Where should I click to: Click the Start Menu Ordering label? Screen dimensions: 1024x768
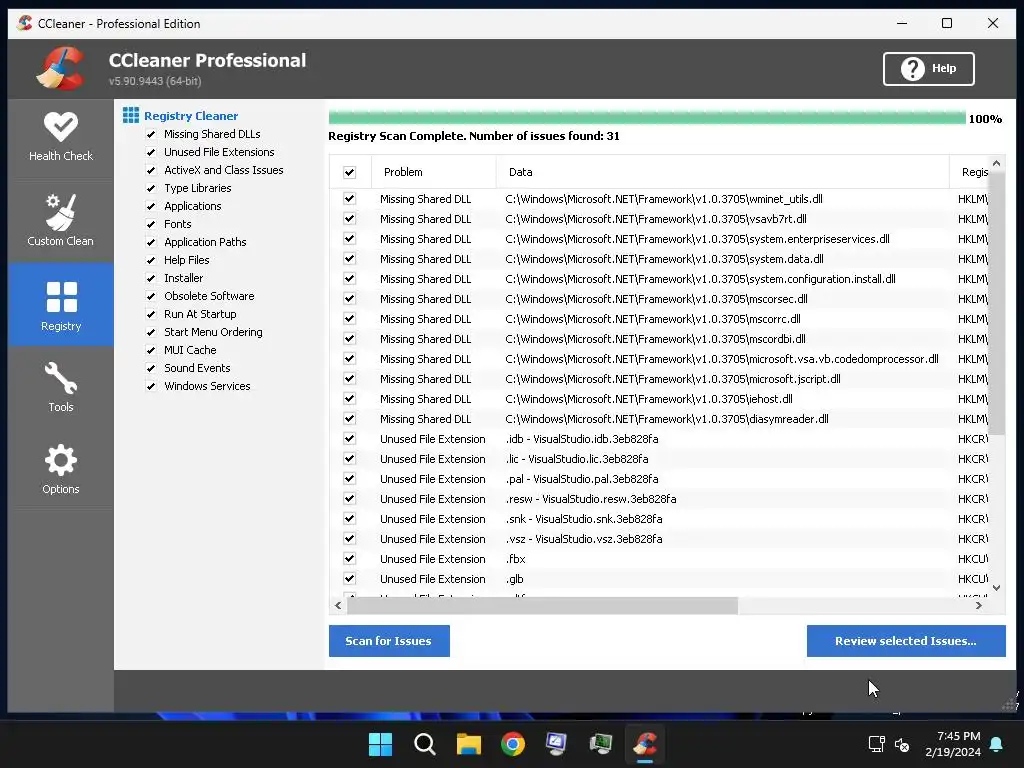(214, 332)
